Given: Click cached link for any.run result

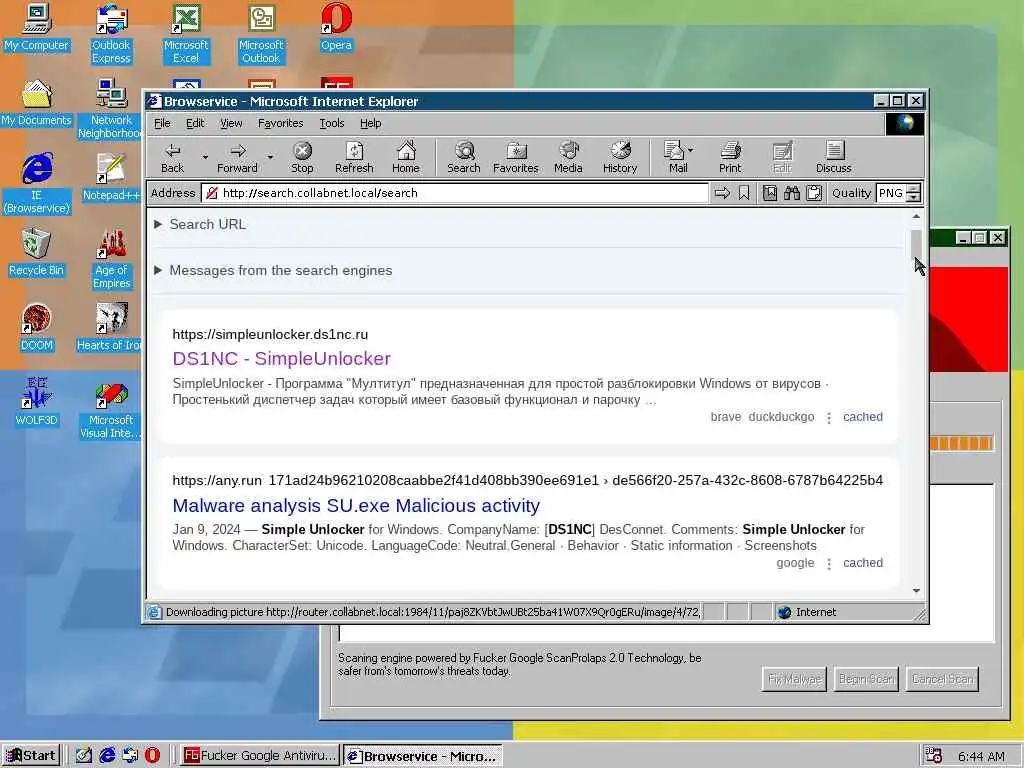Looking at the screenshot, I should pyautogui.click(x=863, y=562).
